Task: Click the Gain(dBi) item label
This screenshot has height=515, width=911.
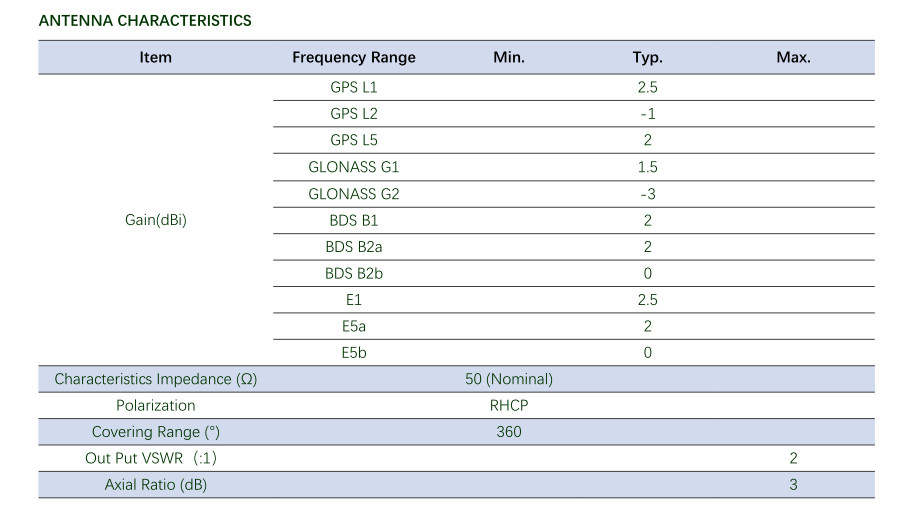Action: coord(155,220)
